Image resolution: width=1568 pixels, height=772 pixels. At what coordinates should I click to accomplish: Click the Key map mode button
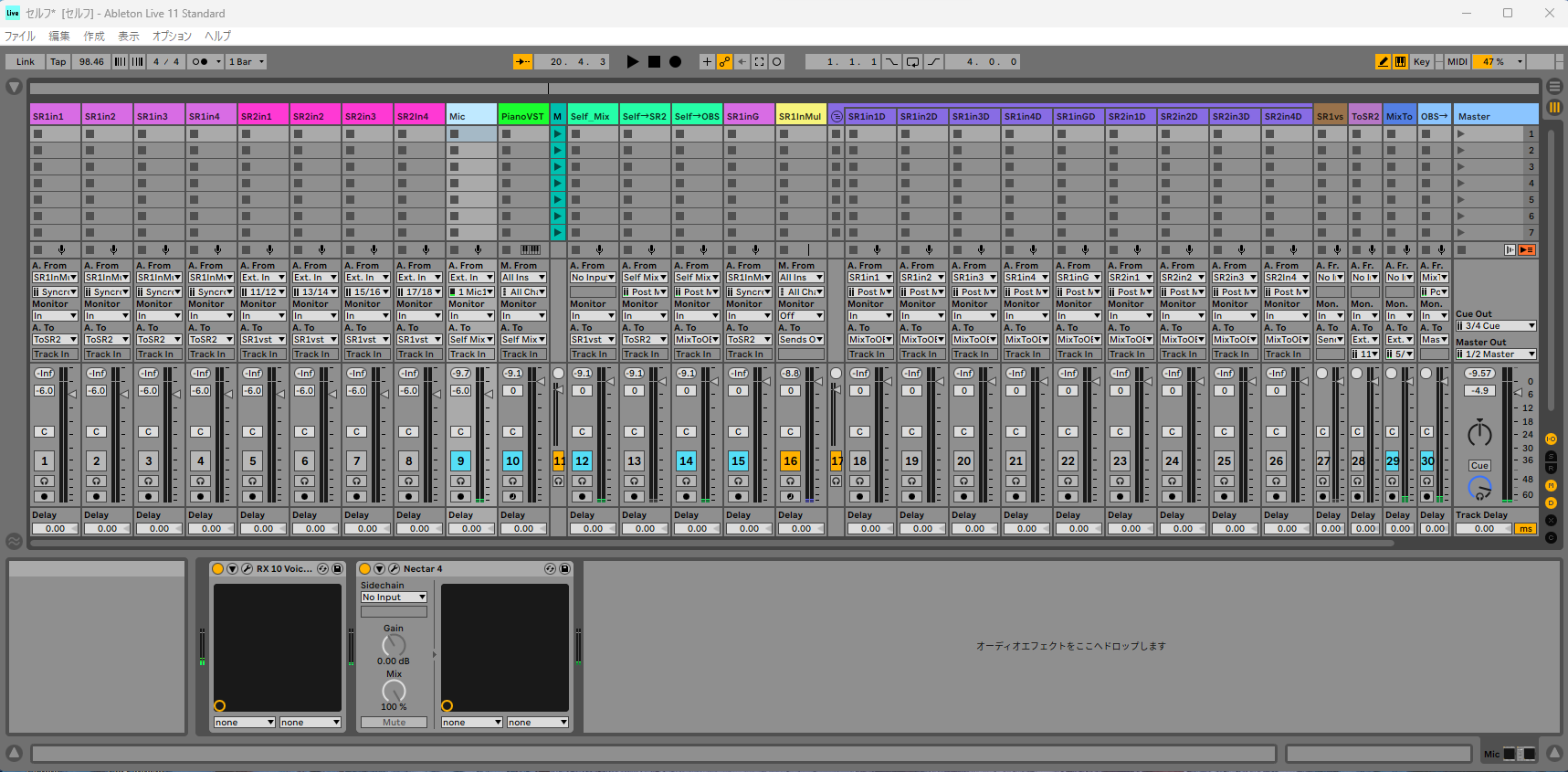[x=1421, y=62]
